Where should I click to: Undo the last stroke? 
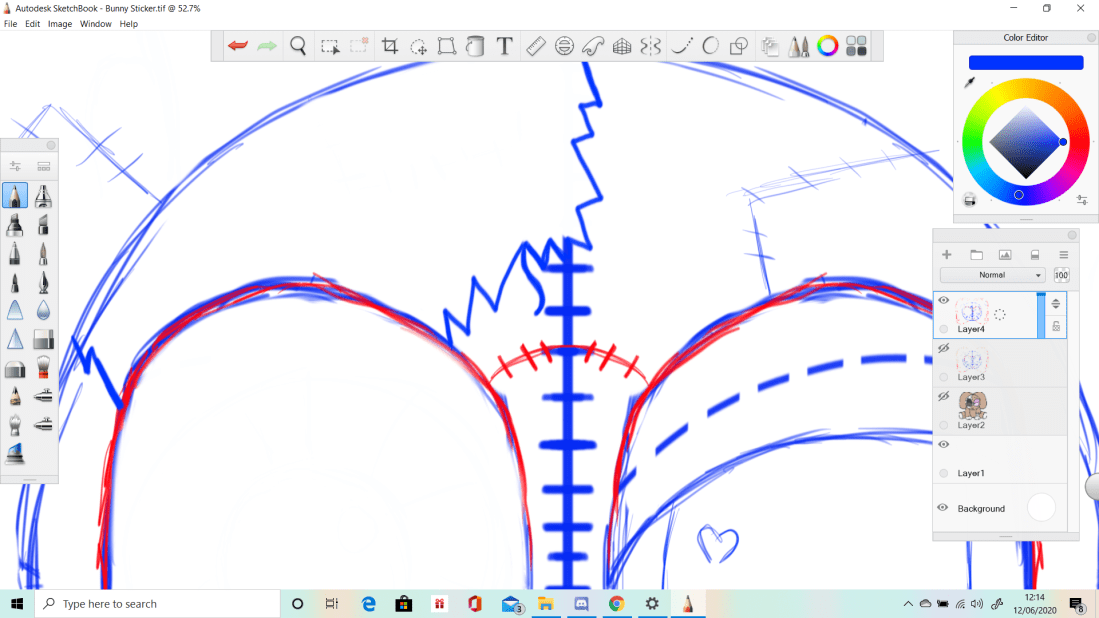pyautogui.click(x=237, y=45)
